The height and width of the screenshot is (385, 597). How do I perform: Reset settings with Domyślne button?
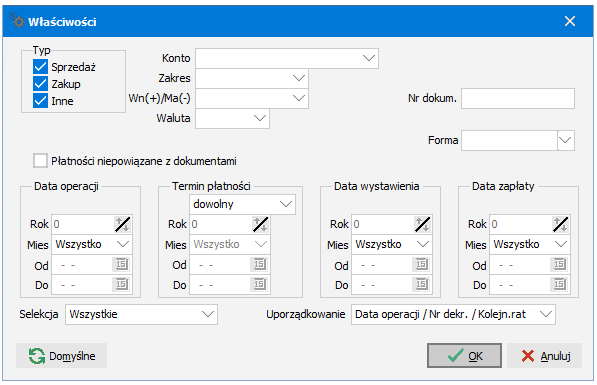pyautogui.click(x=62, y=356)
